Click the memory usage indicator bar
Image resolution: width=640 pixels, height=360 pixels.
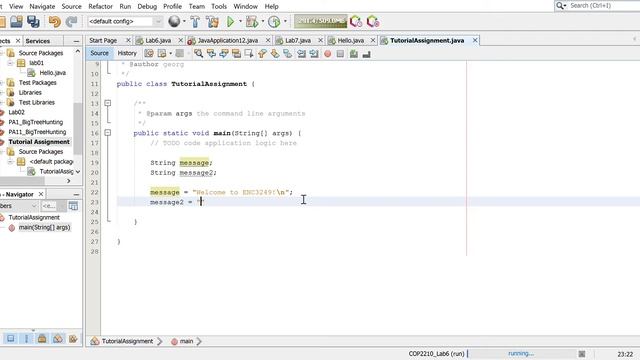pyautogui.click(x=320, y=21)
